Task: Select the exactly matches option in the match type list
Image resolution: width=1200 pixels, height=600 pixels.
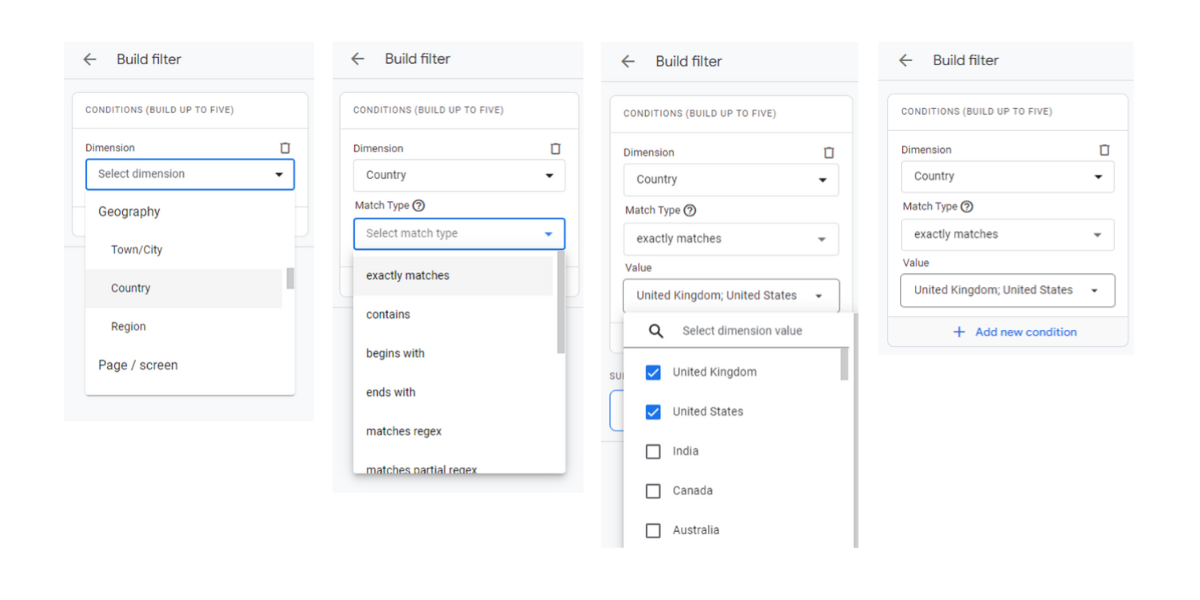Action: pos(453,276)
